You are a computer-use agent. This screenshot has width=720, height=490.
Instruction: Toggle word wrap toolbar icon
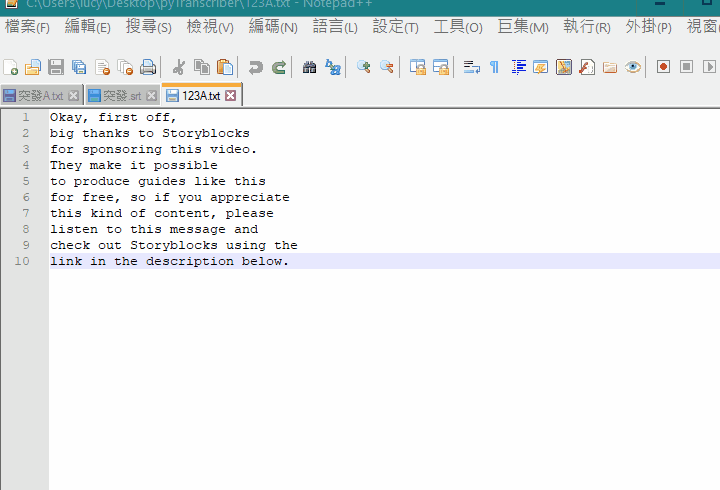[472, 68]
